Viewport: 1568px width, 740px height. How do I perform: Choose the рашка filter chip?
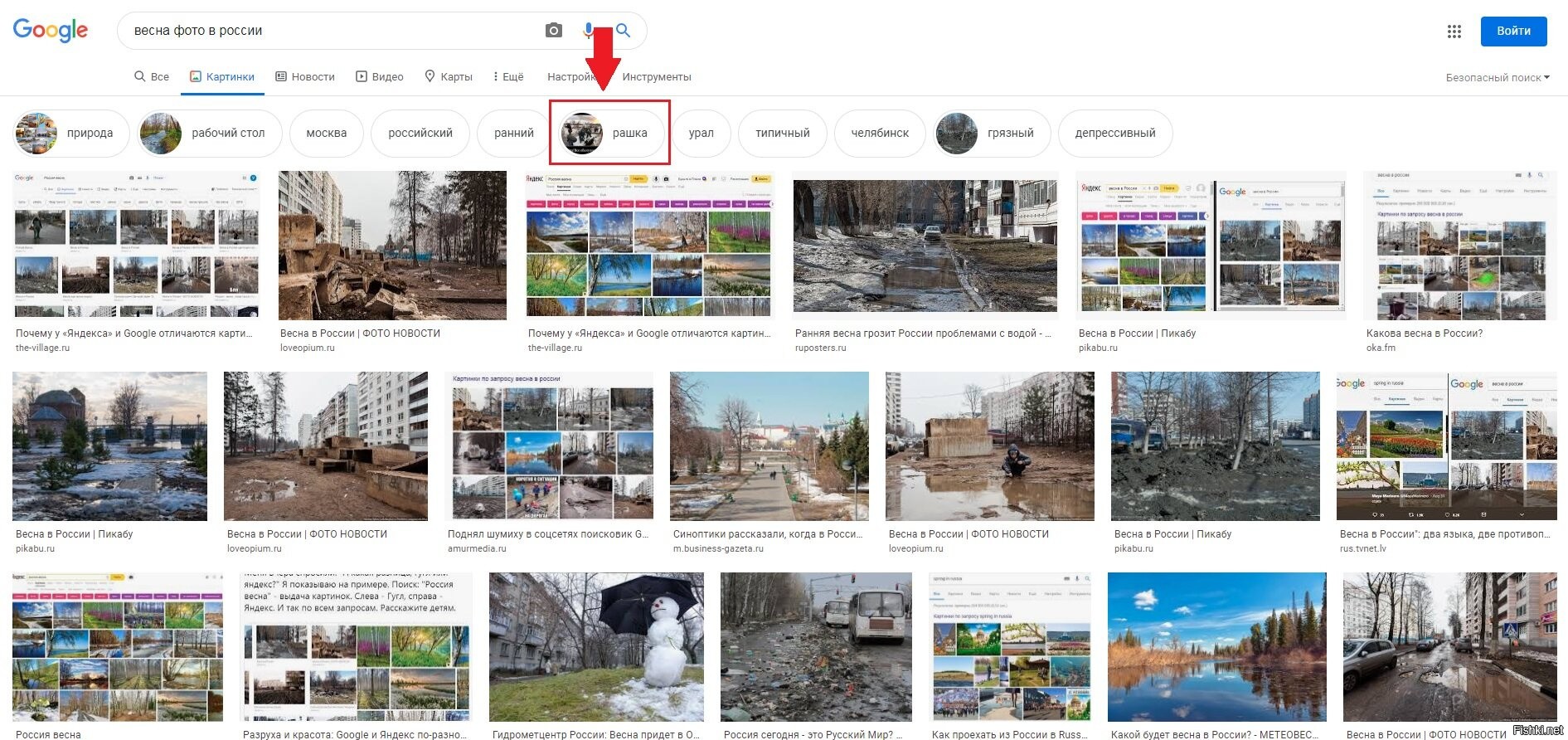point(610,133)
